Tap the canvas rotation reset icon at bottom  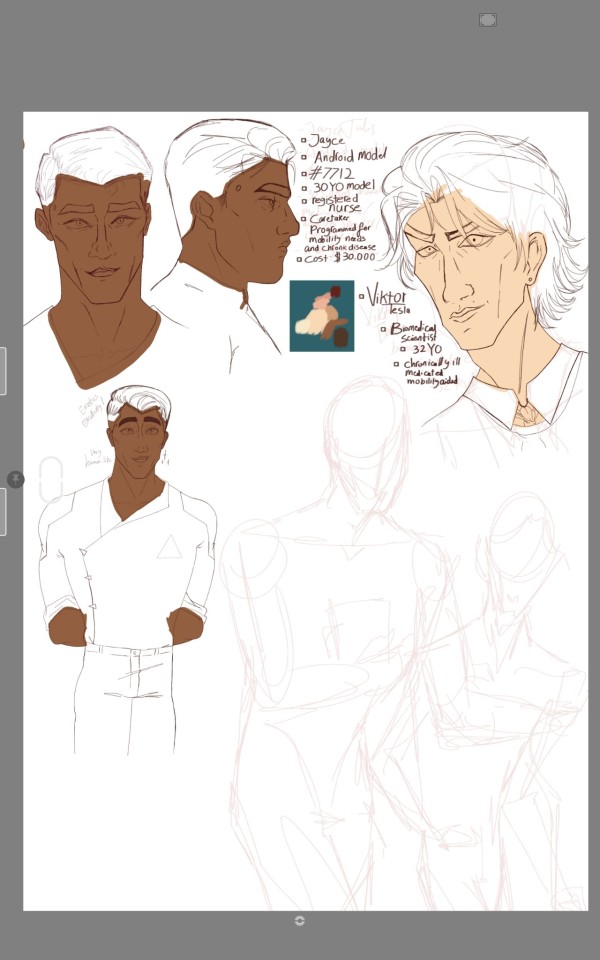pyautogui.click(x=299, y=921)
